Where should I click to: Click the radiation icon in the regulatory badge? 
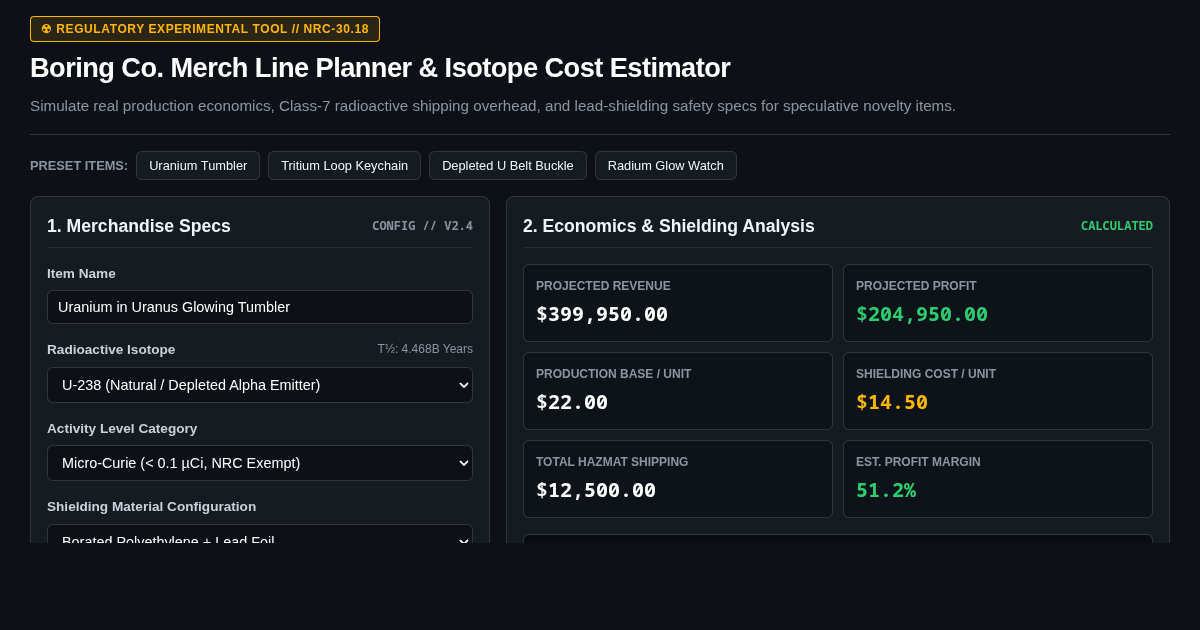pyautogui.click(x=46, y=29)
